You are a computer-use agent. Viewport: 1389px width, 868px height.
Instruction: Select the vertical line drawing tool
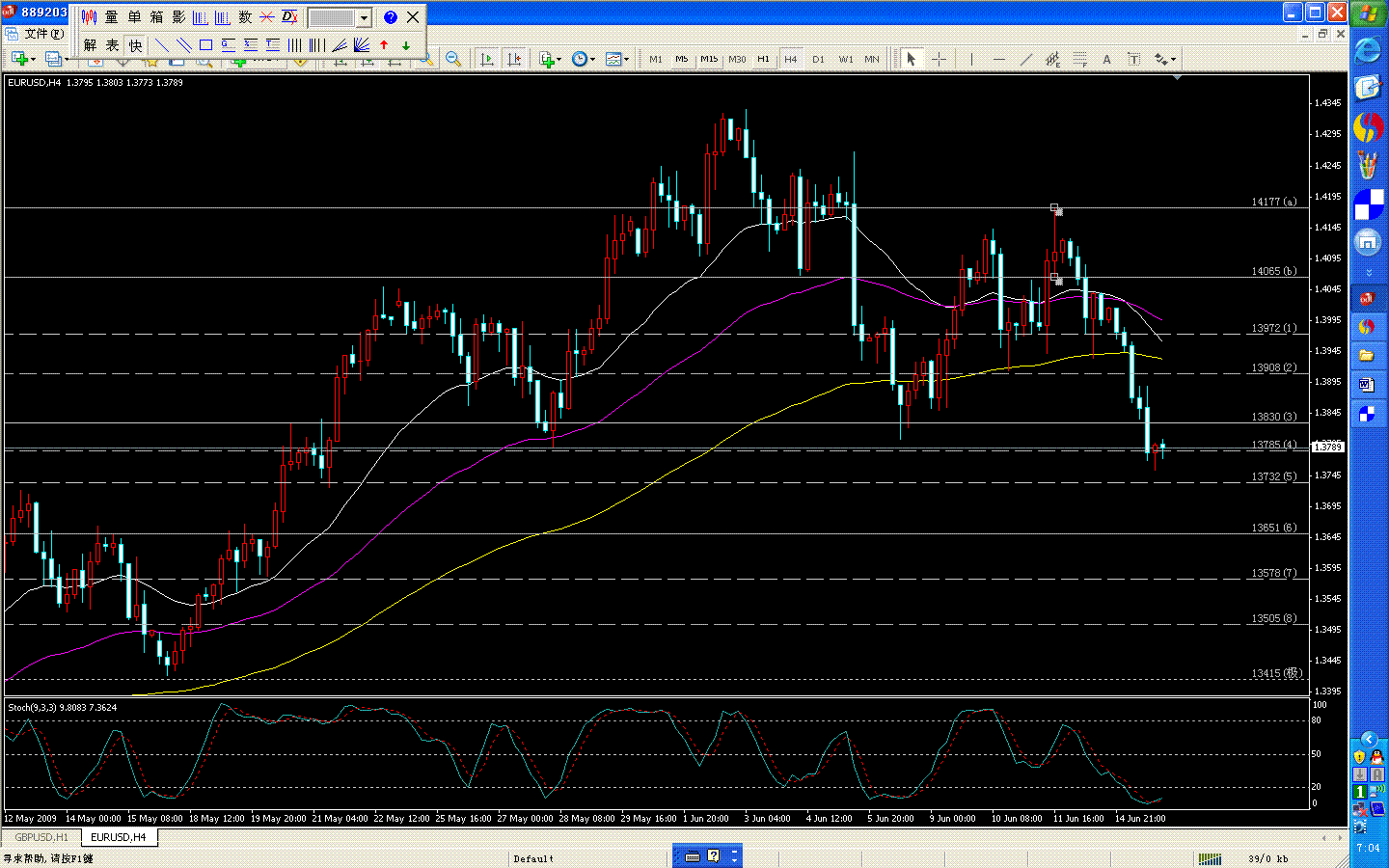click(971, 59)
